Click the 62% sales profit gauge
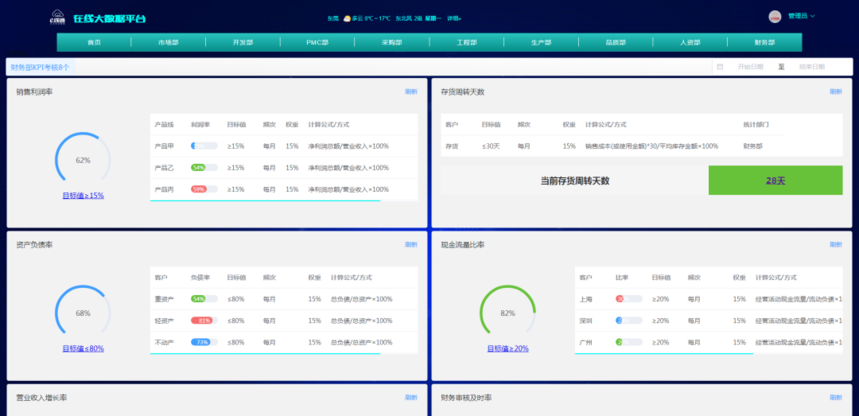Viewport: 859px width, 416px height. coord(83,160)
